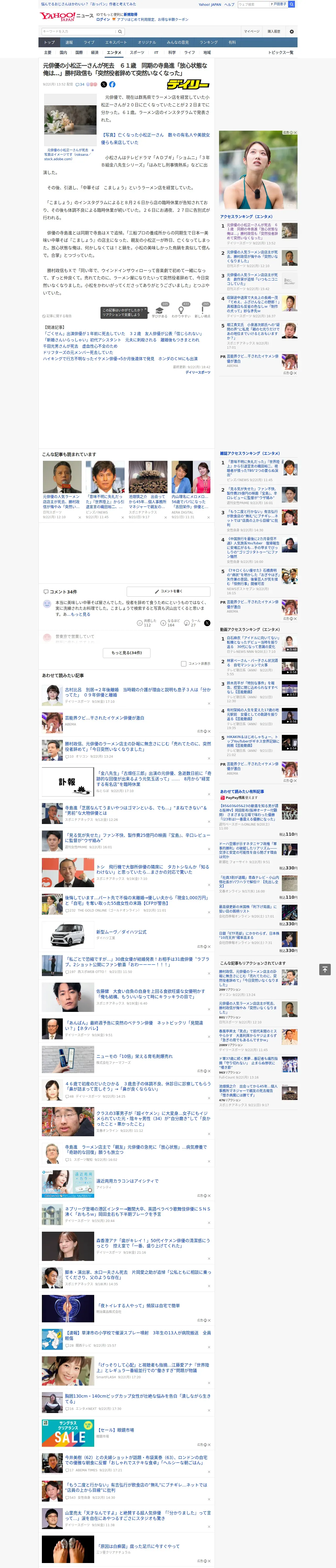Click the back-to-top arrow button

[325, 969]
